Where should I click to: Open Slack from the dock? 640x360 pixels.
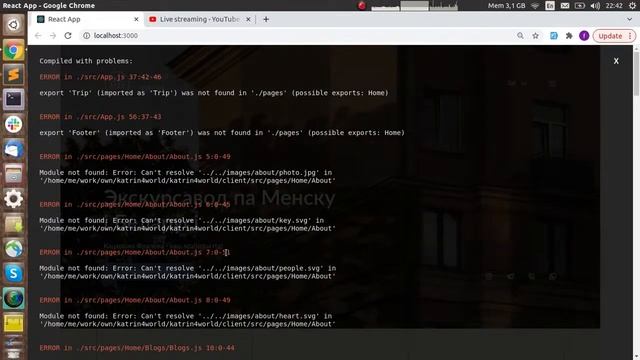[x=13, y=124]
